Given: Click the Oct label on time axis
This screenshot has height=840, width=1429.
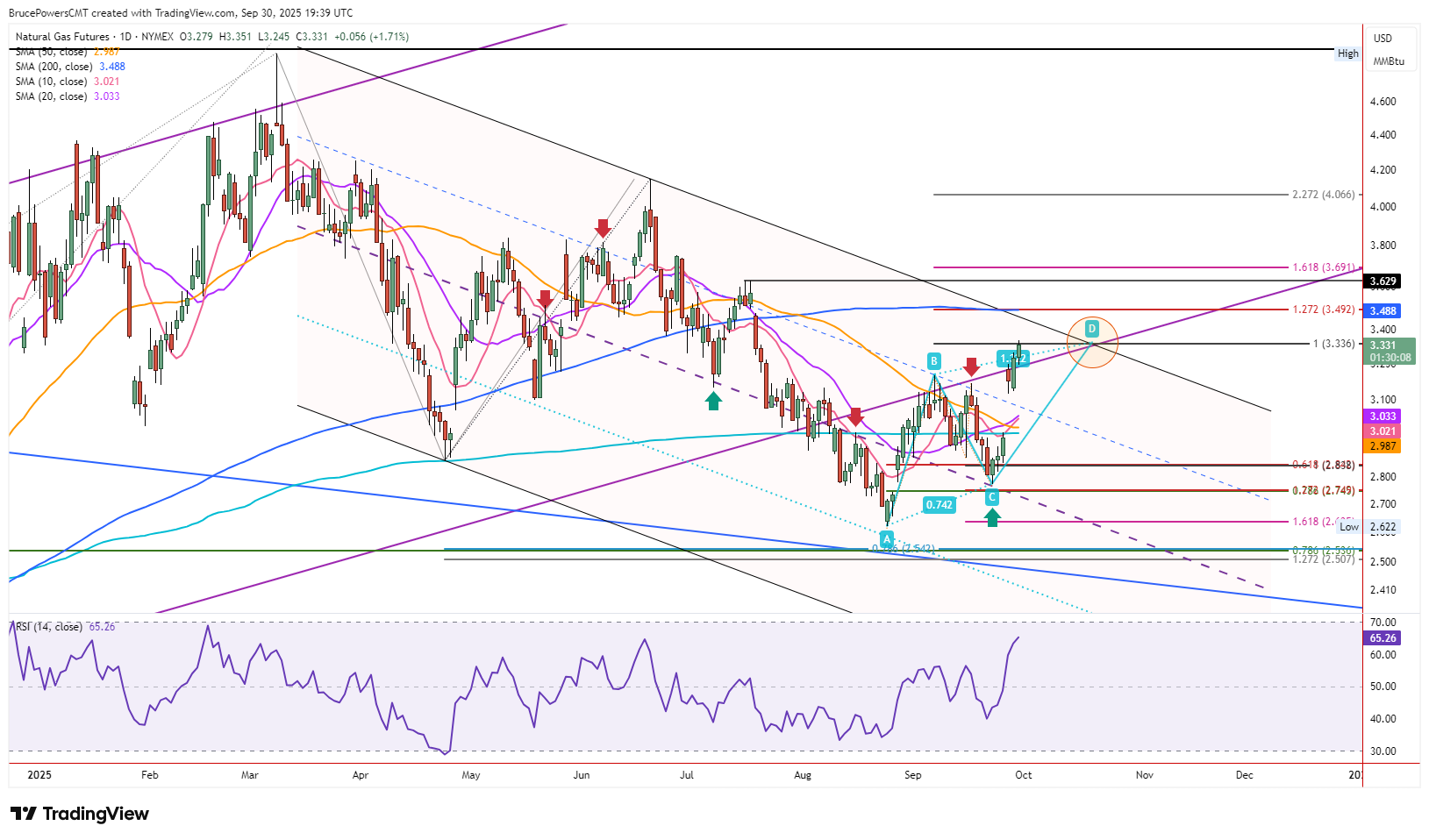Looking at the screenshot, I should click(1023, 775).
